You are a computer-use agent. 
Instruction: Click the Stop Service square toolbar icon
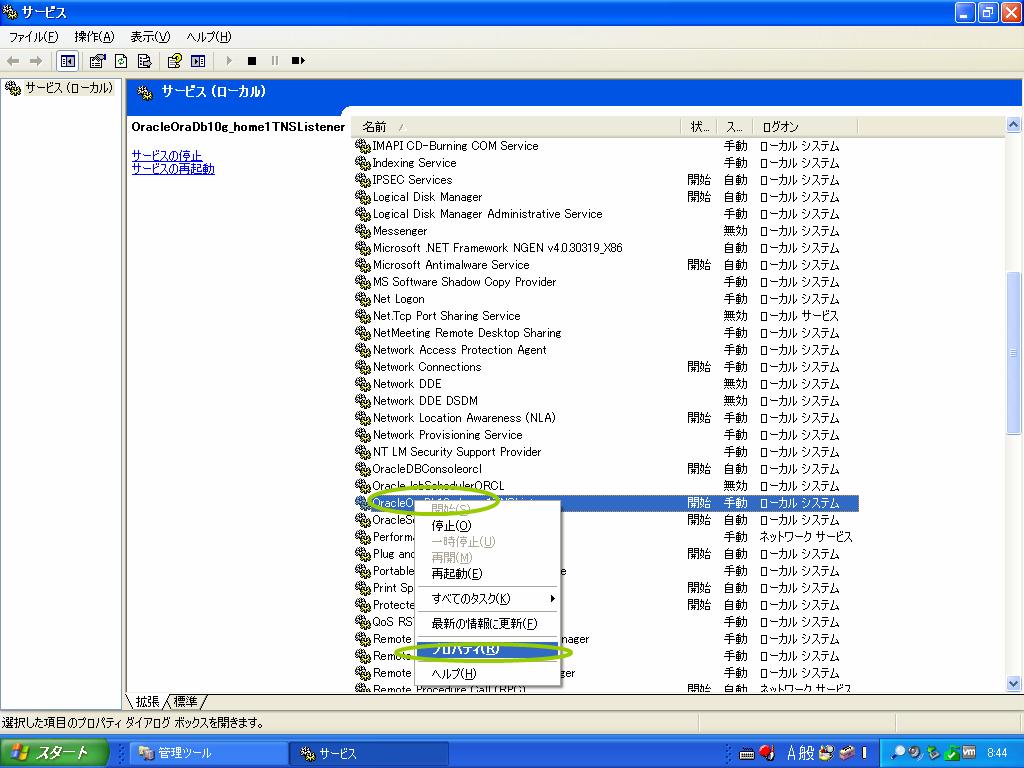[x=252, y=61]
